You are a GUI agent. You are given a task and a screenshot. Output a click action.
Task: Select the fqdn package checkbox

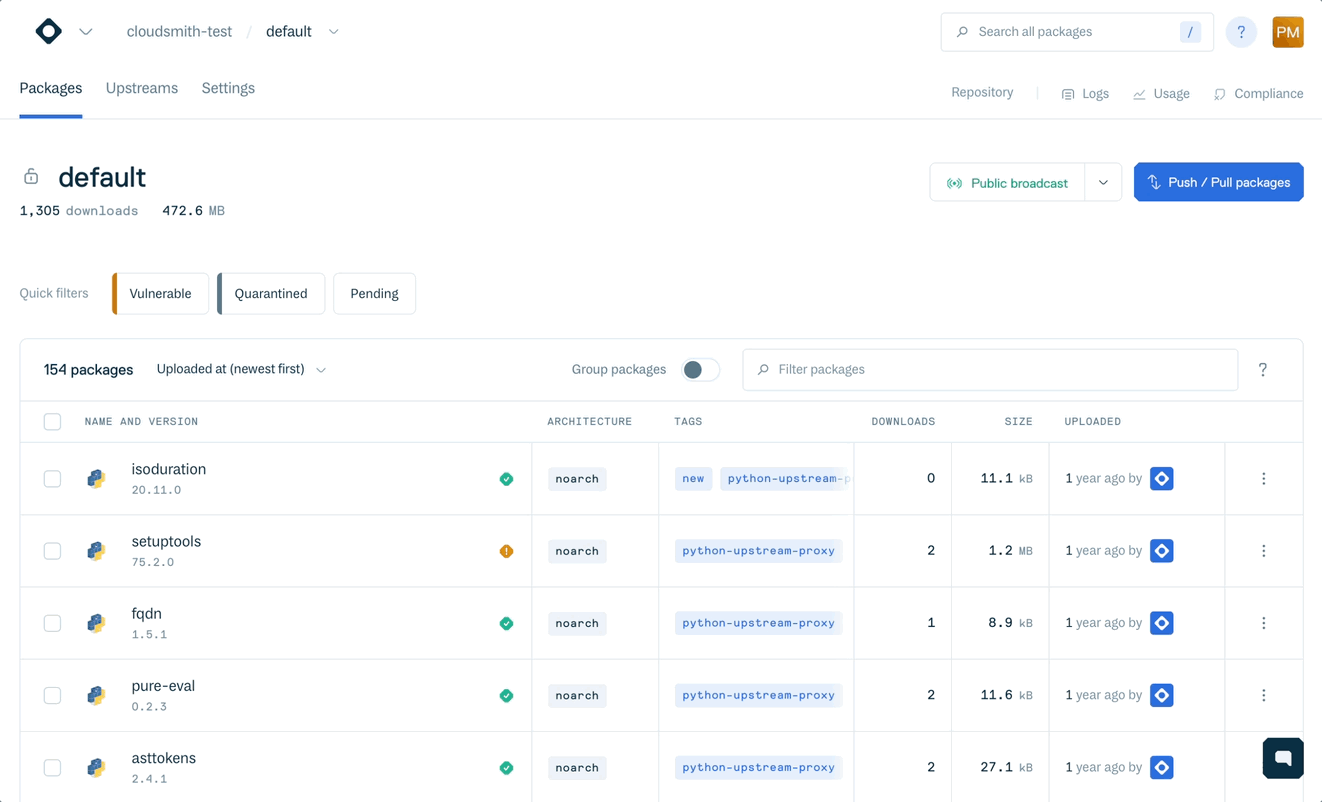(52, 623)
